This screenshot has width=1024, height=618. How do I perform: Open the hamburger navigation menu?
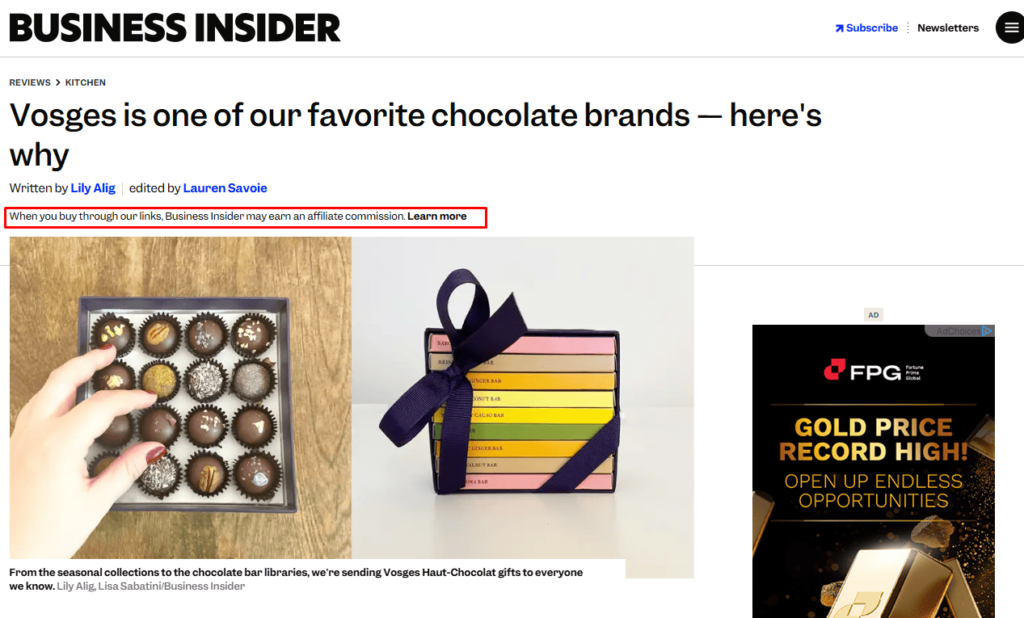[1009, 27]
